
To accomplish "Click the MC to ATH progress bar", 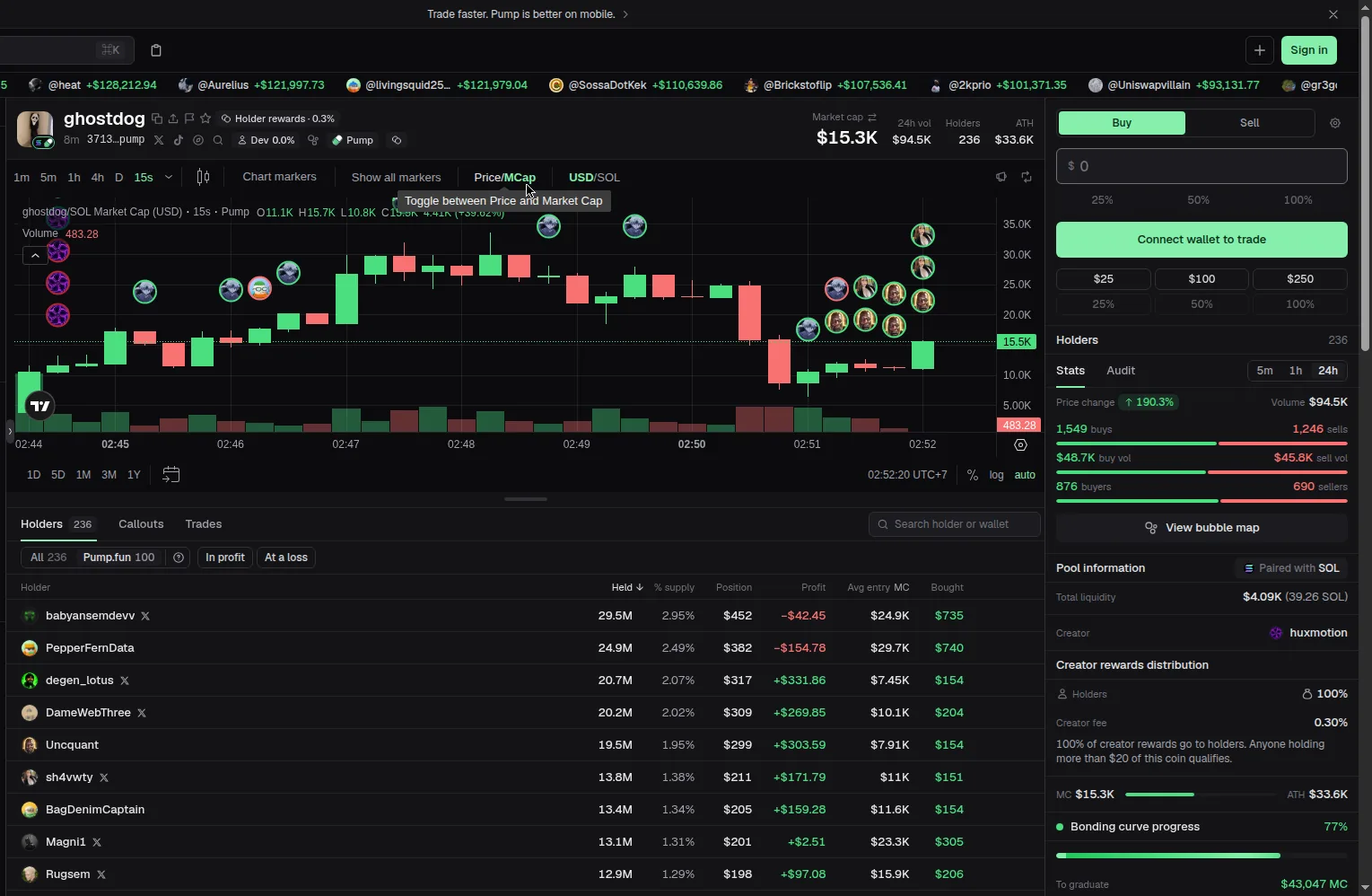I will click(1201, 795).
